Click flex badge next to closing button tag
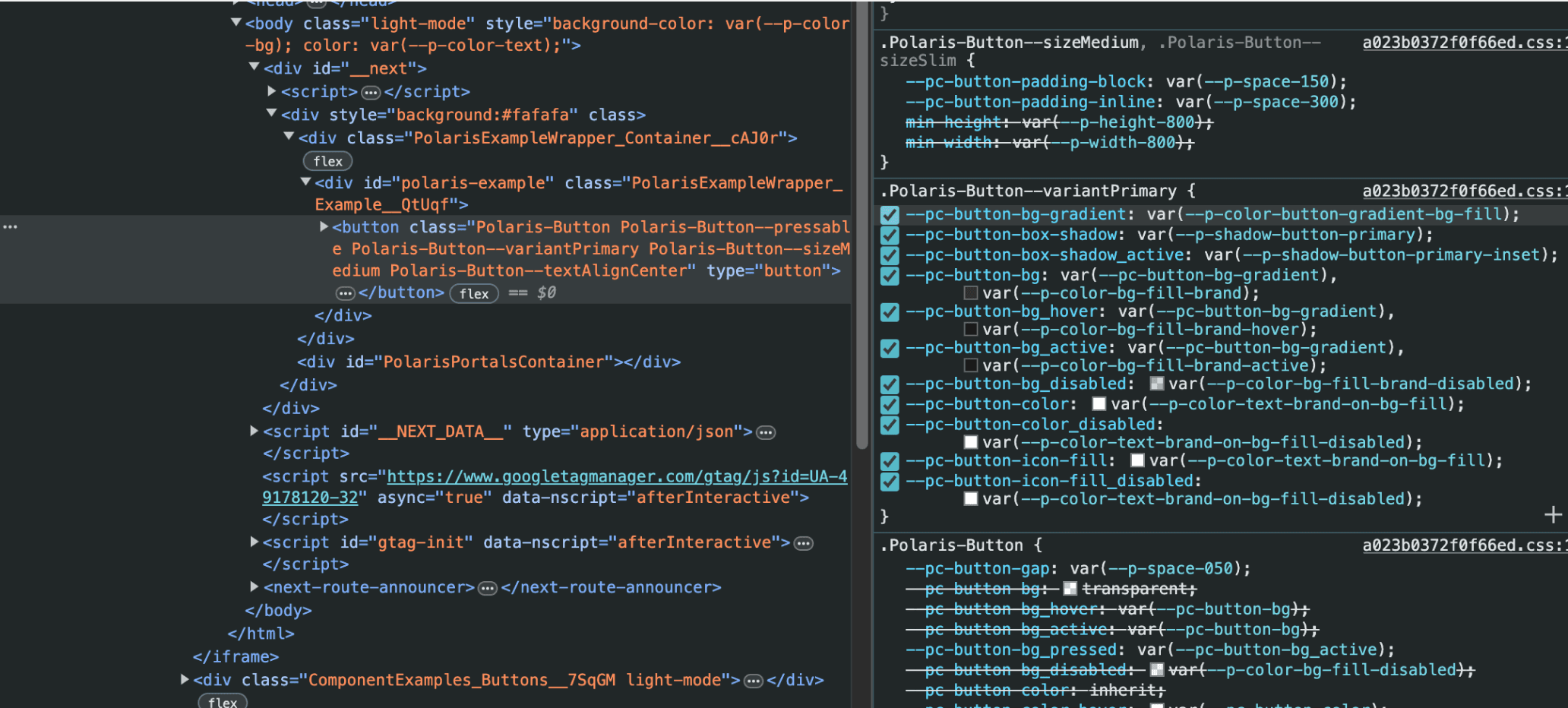Image resolution: width=1568 pixels, height=708 pixels. point(474,293)
